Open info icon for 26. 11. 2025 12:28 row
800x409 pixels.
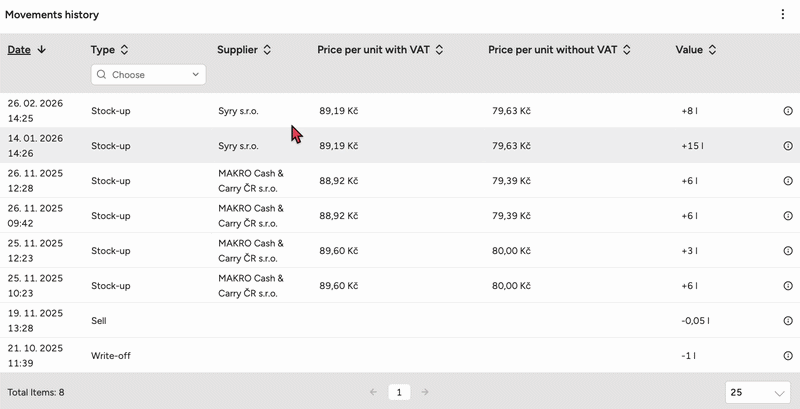pyautogui.click(x=788, y=181)
